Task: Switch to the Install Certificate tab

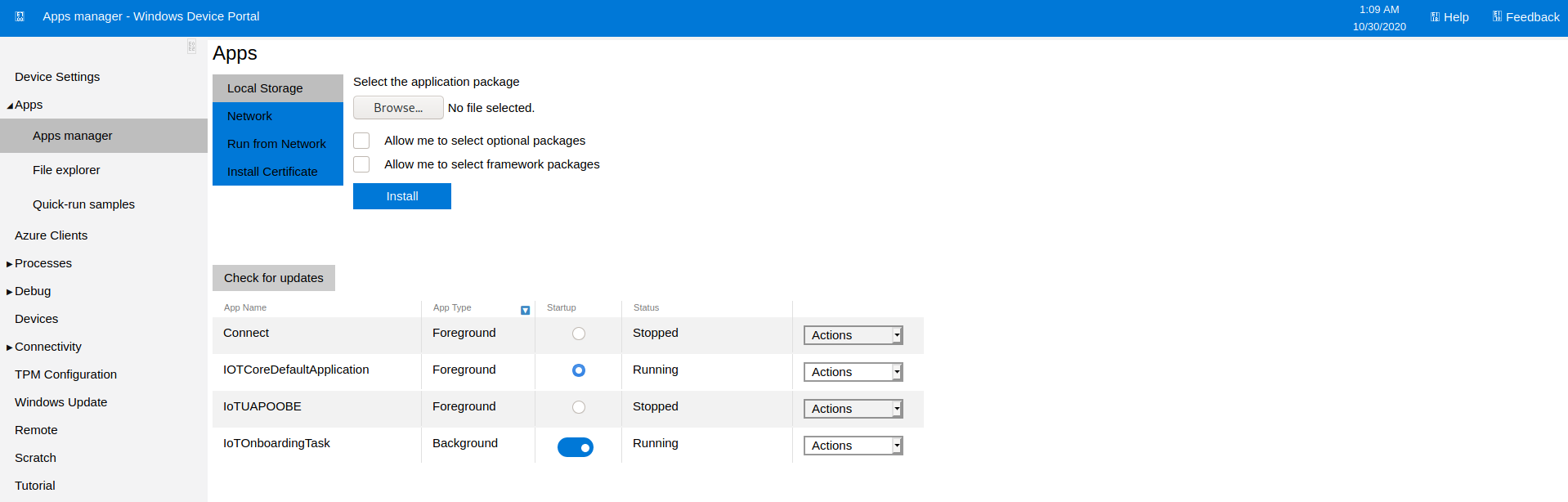Action: [x=272, y=172]
